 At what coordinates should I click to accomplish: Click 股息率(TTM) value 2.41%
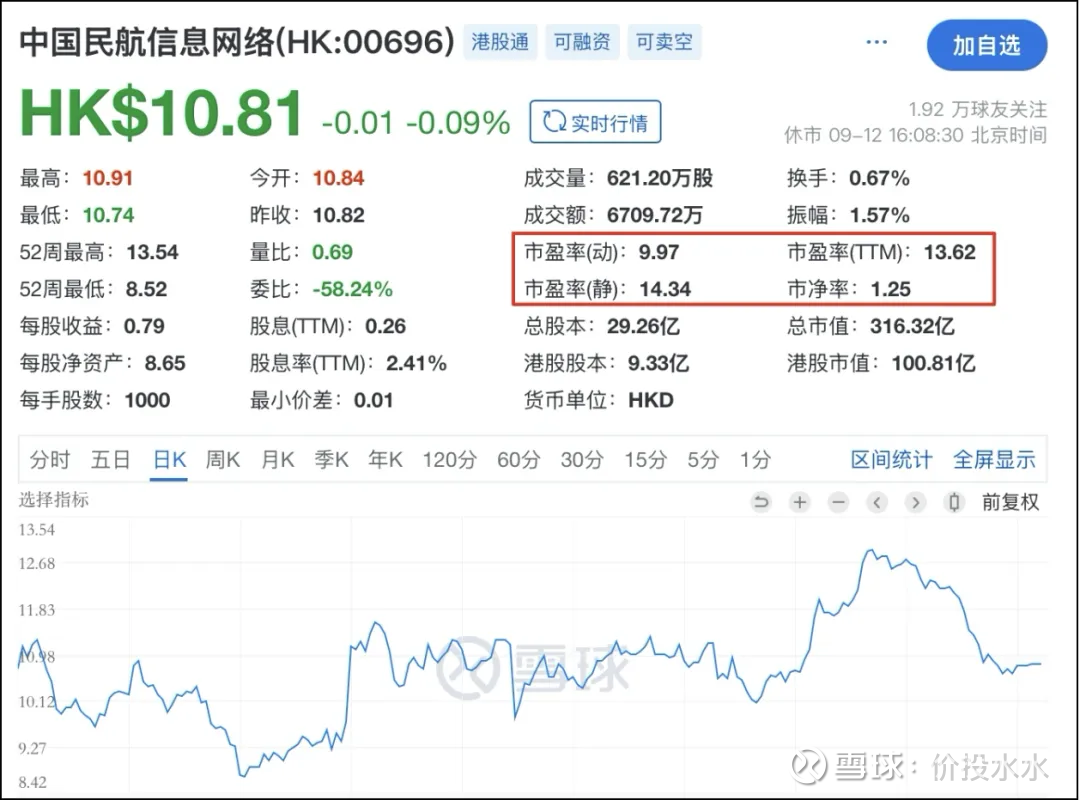click(x=416, y=363)
